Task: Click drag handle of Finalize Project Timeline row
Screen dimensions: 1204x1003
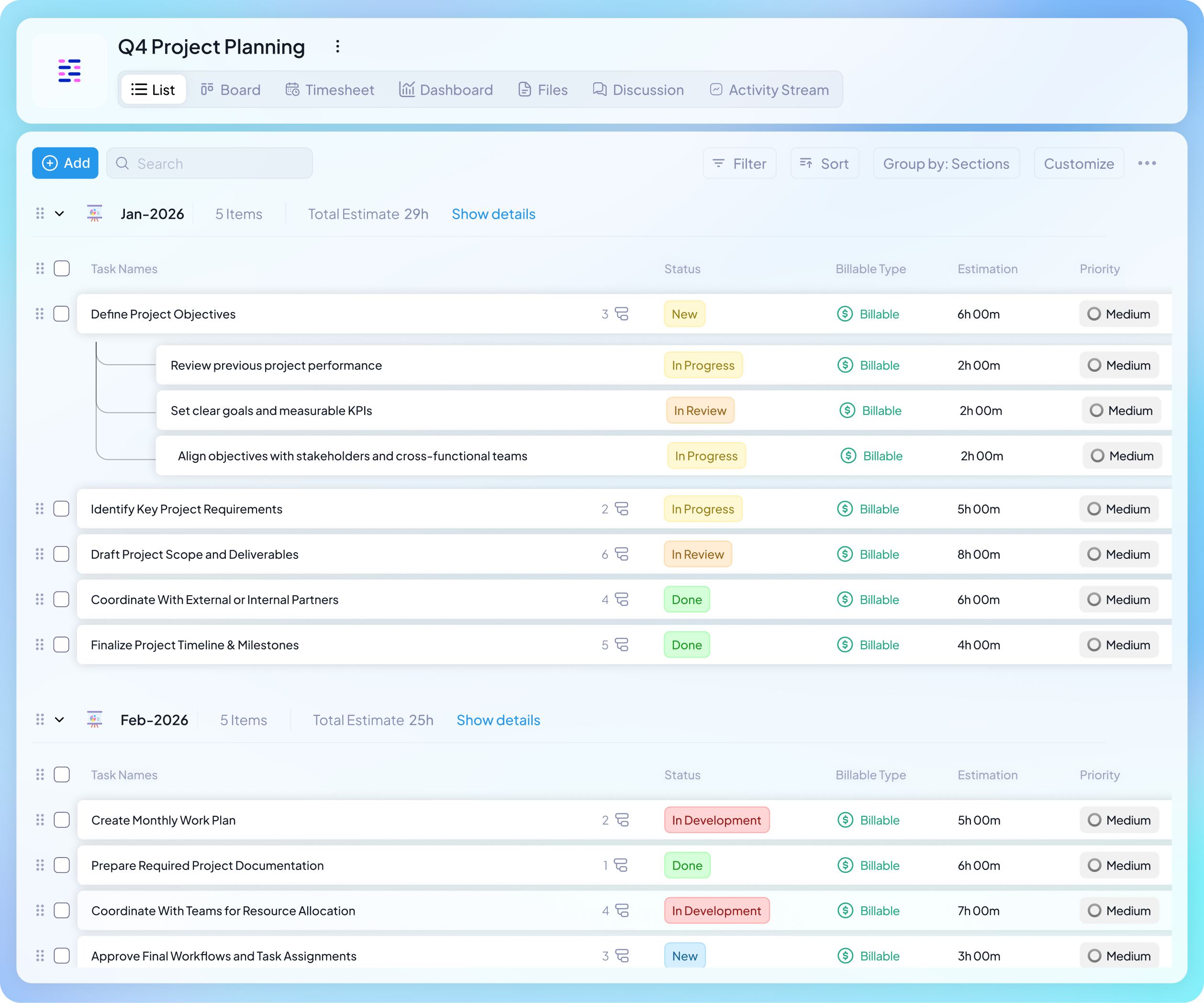Action: [x=40, y=645]
